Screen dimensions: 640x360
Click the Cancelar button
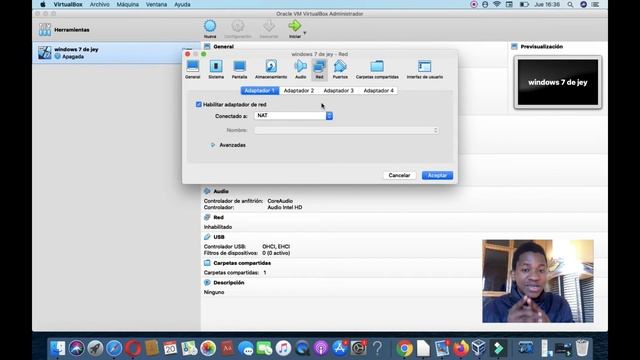[399, 175]
